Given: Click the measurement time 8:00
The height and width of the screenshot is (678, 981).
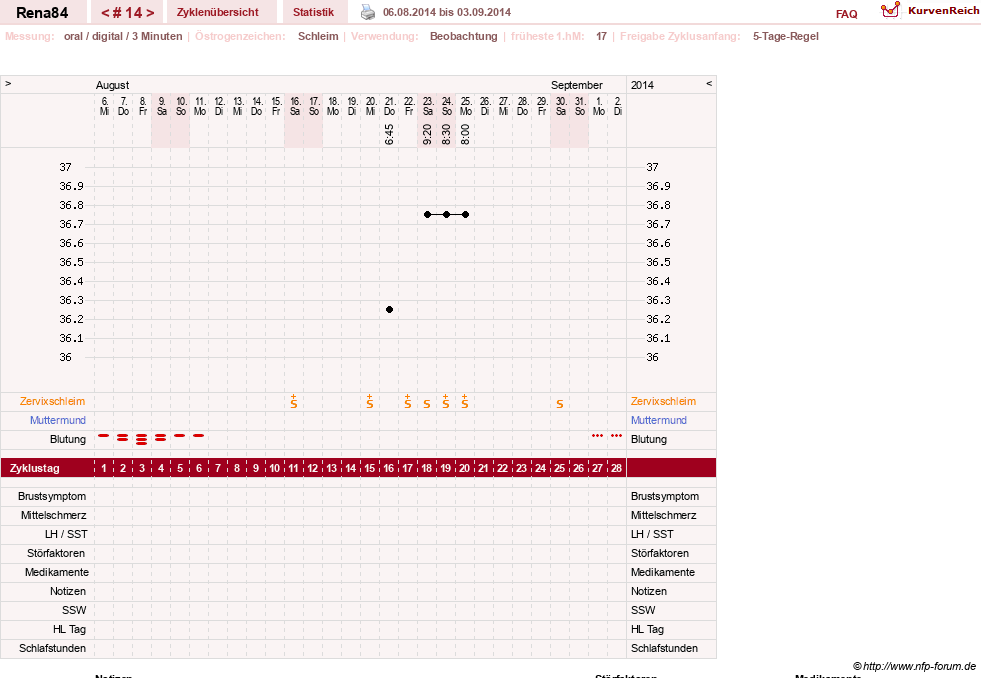Looking at the screenshot, I should (465, 134).
